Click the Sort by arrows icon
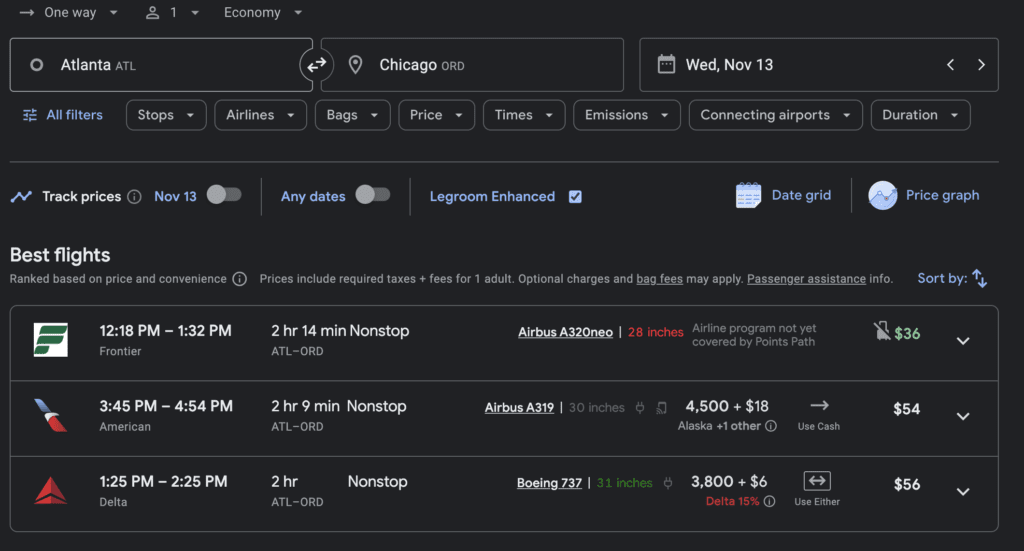The image size is (1024, 551). (980, 279)
